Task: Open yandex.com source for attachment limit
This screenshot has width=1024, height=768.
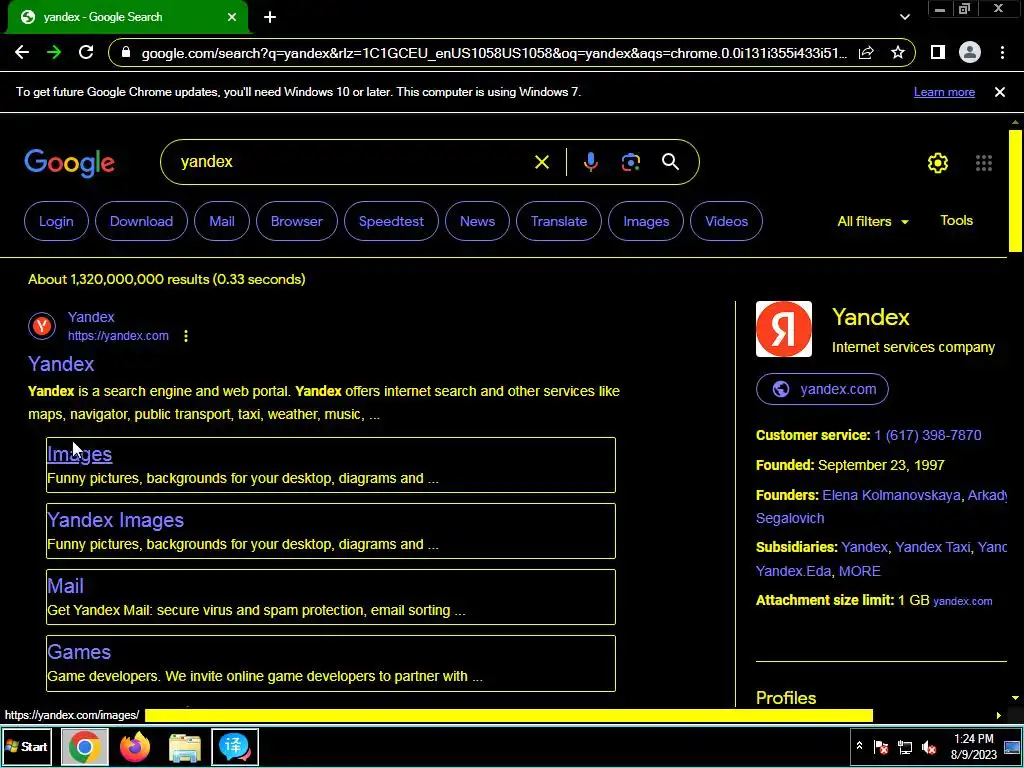Action: [x=963, y=601]
